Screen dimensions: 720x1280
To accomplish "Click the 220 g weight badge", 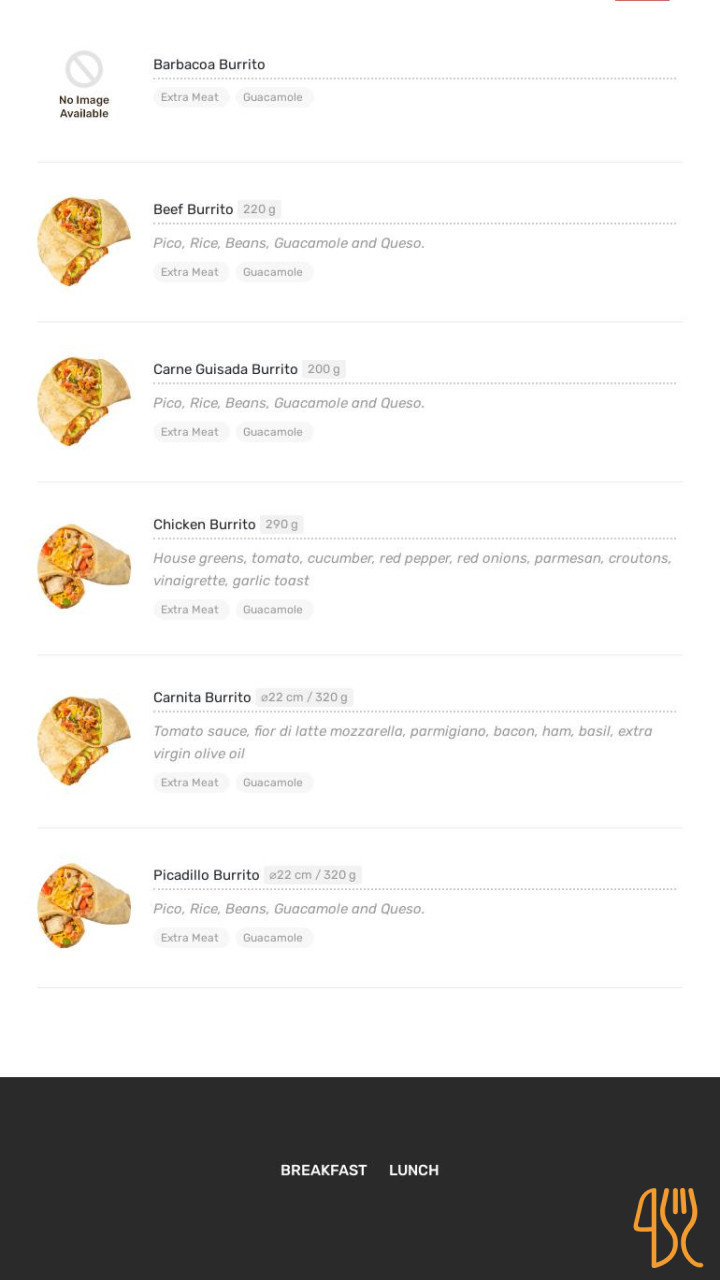I will 259,210.
